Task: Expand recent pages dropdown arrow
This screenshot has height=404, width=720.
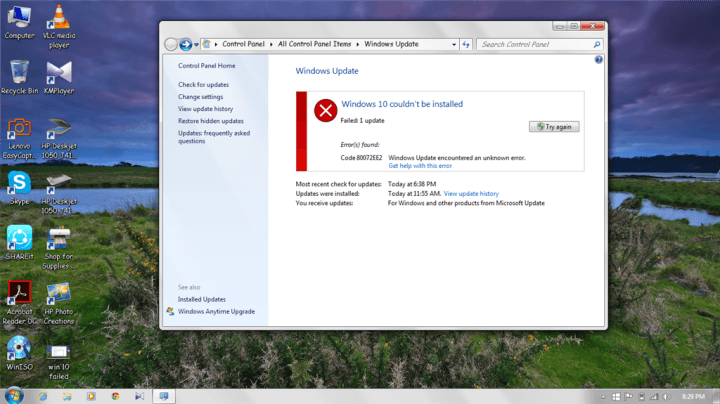Action: pos(196,45)
